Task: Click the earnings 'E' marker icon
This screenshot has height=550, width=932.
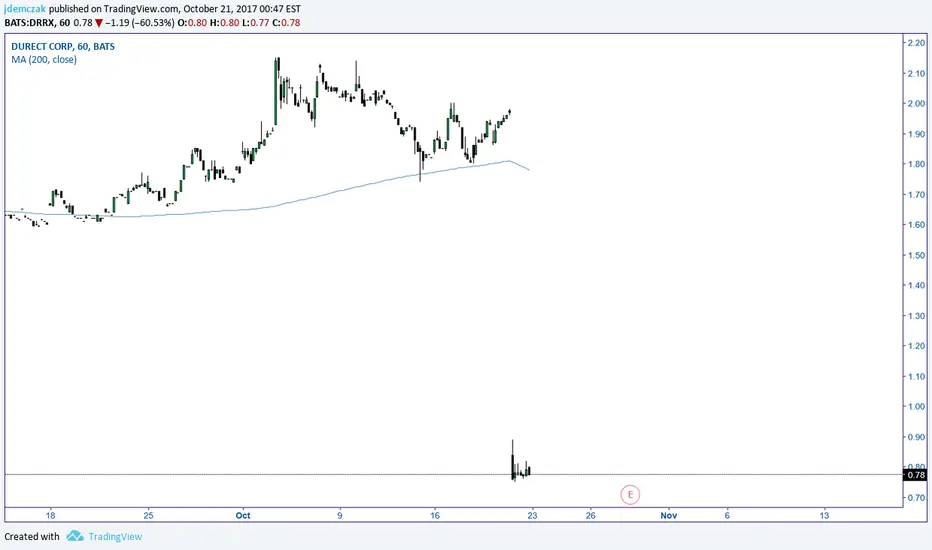Action: click(630, 494)
